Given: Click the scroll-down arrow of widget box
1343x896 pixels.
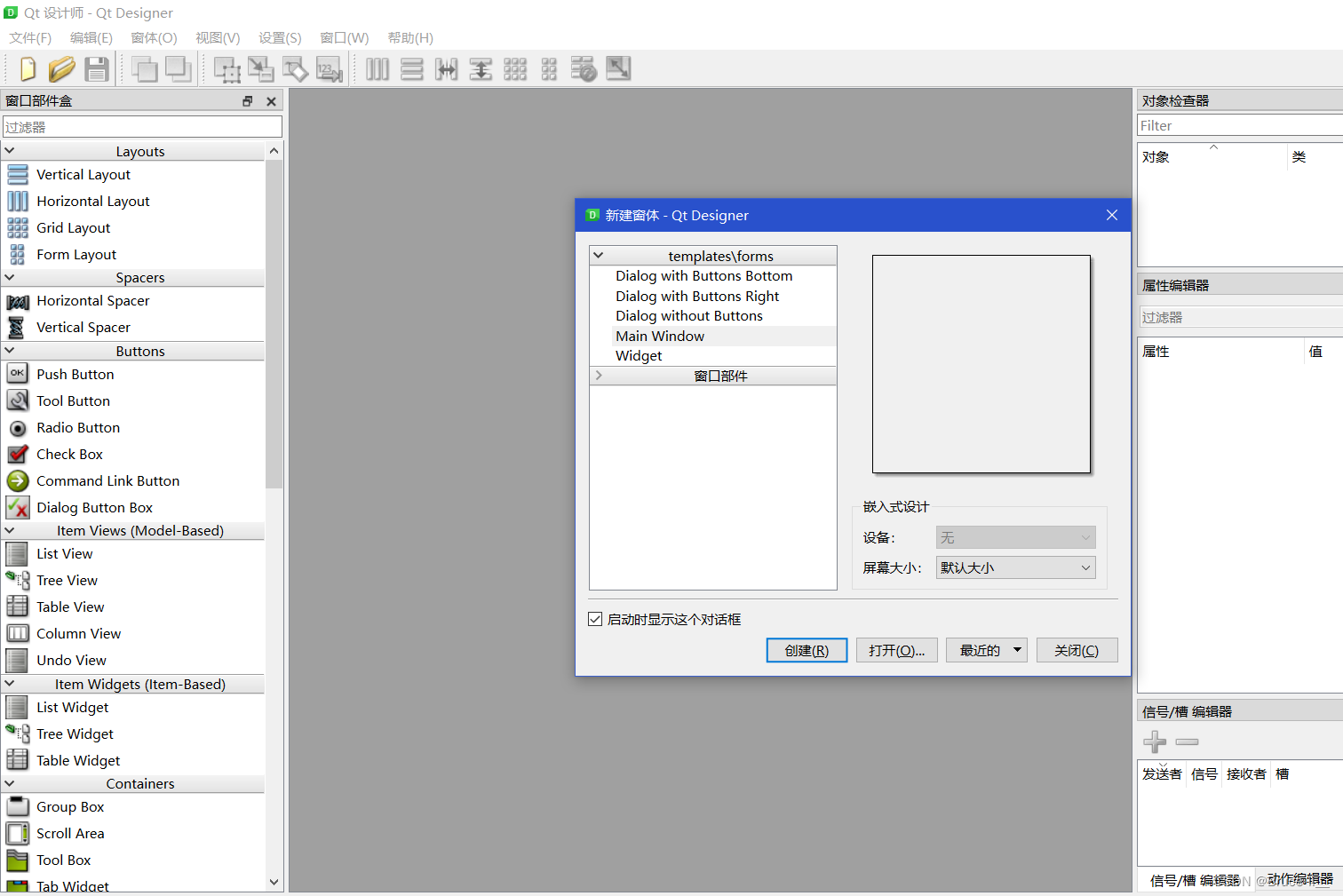Looking at the screenshot, I should [x=274, y=882].
